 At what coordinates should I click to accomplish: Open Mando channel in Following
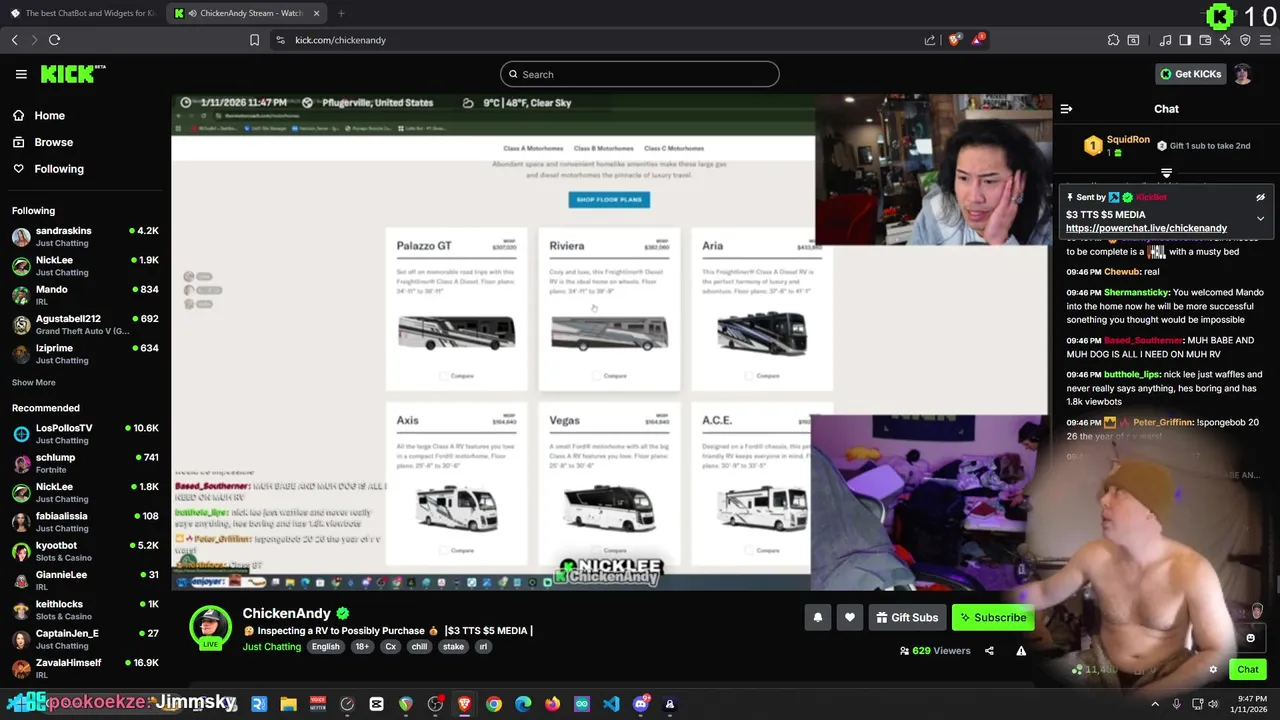85,295
